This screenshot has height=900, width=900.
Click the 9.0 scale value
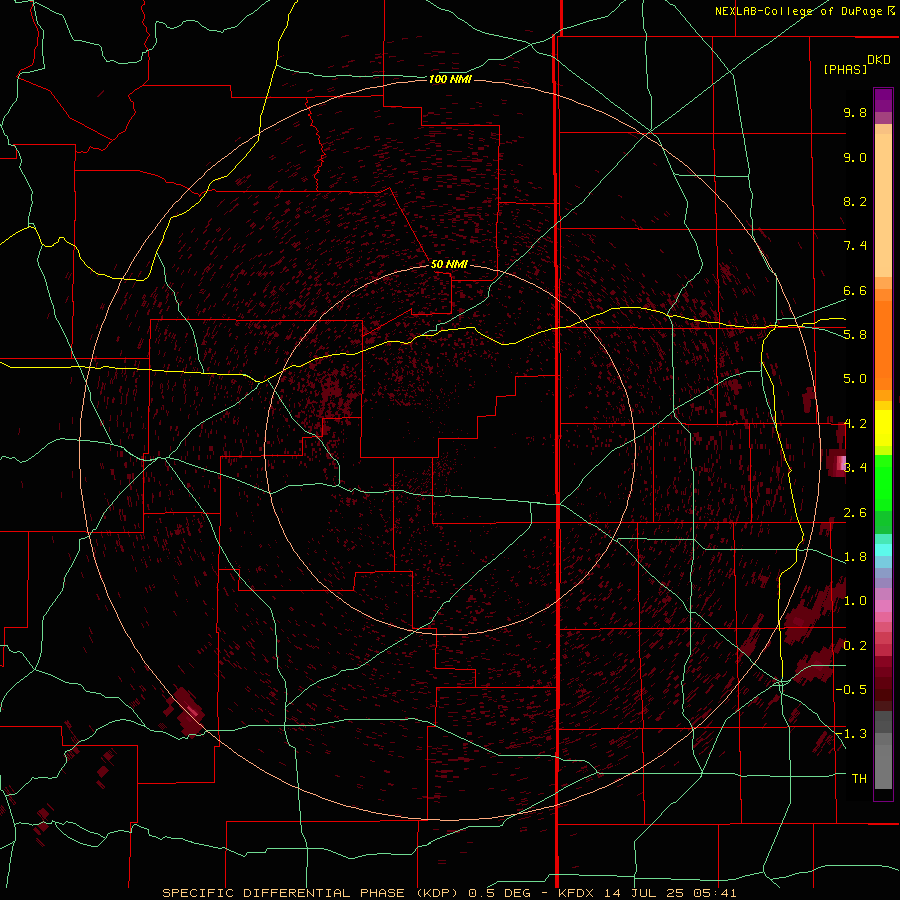[855, 157]
